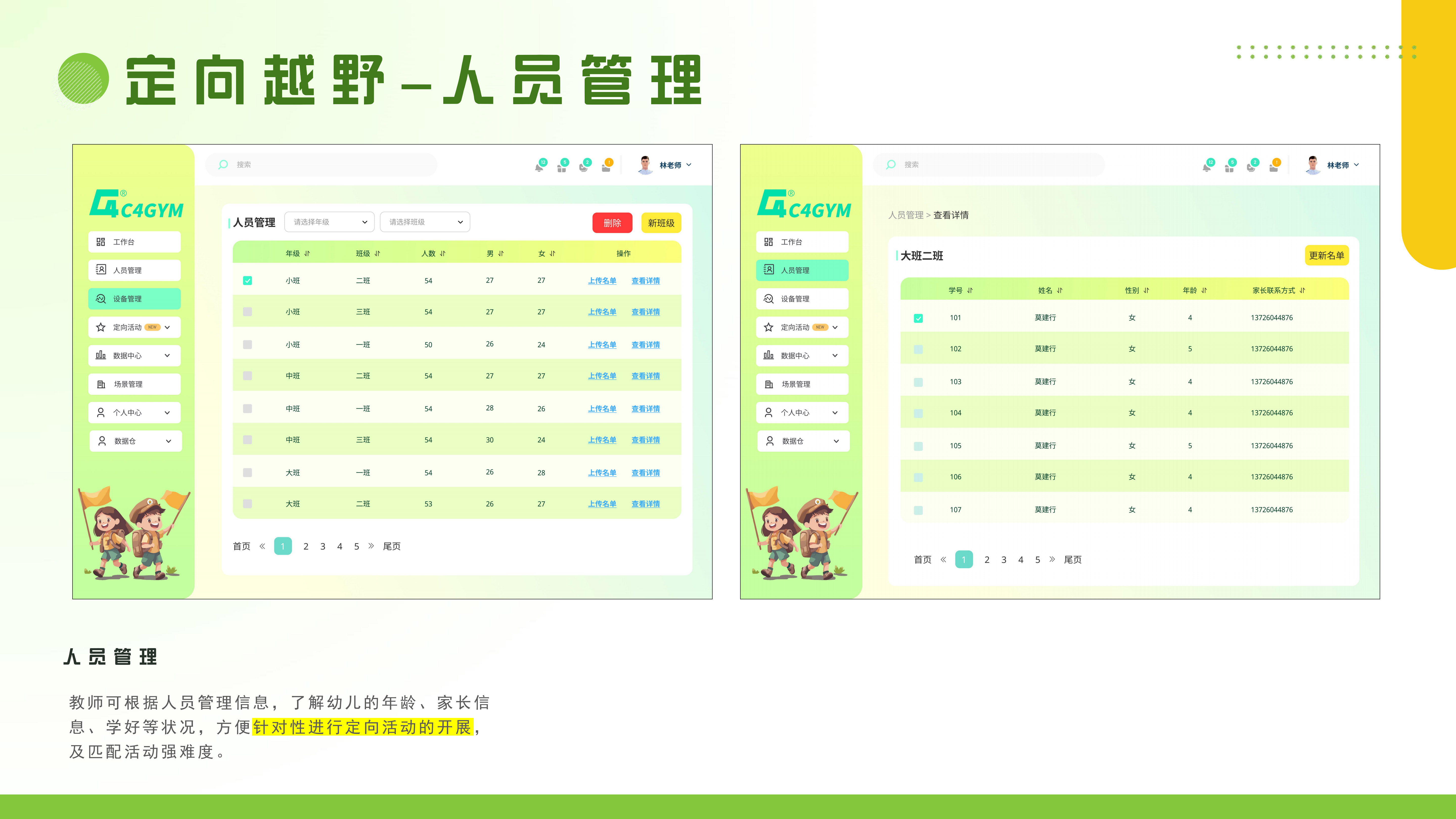Click 尾页 in right window pagination
This screenshot has width=1456, height=819.
1073,560
